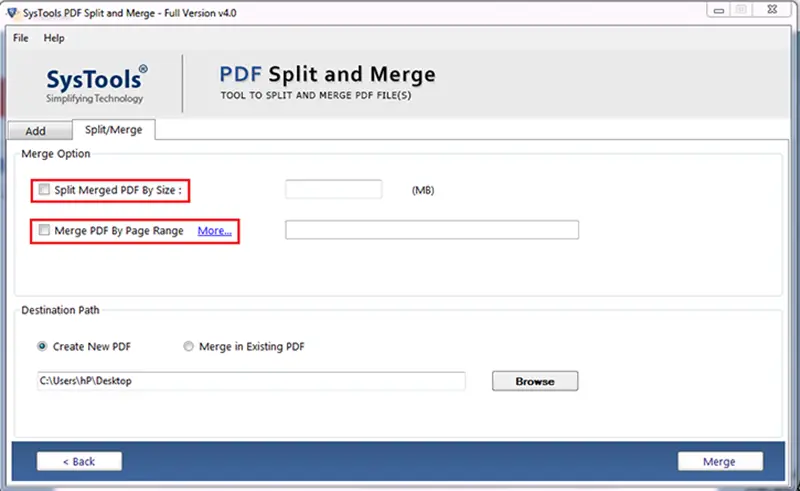Tick the Merge PDF By Page Range checkbox

tap(44, 230)
